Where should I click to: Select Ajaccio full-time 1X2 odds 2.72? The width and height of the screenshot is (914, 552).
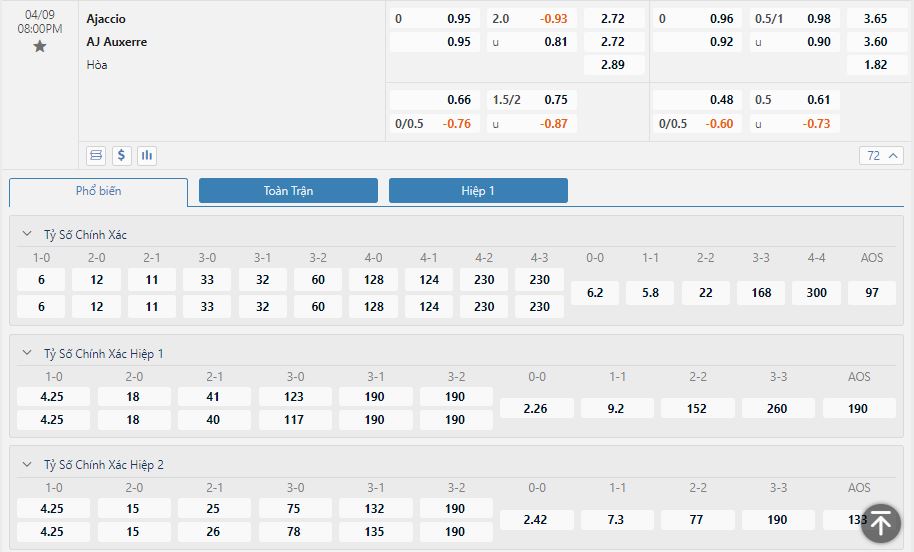pos(614,19)
